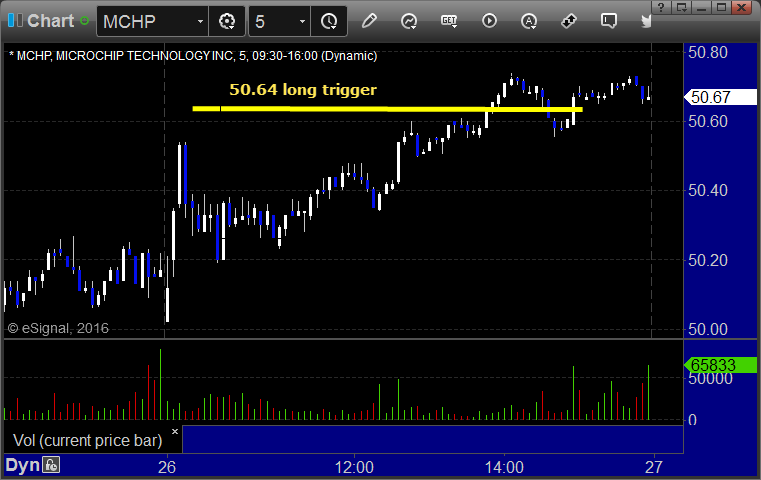Viewport: 761px width, 480px height.
Task: Select the yellow trigger line on chart
Action: pyautogui.click(x=387, y=109)
